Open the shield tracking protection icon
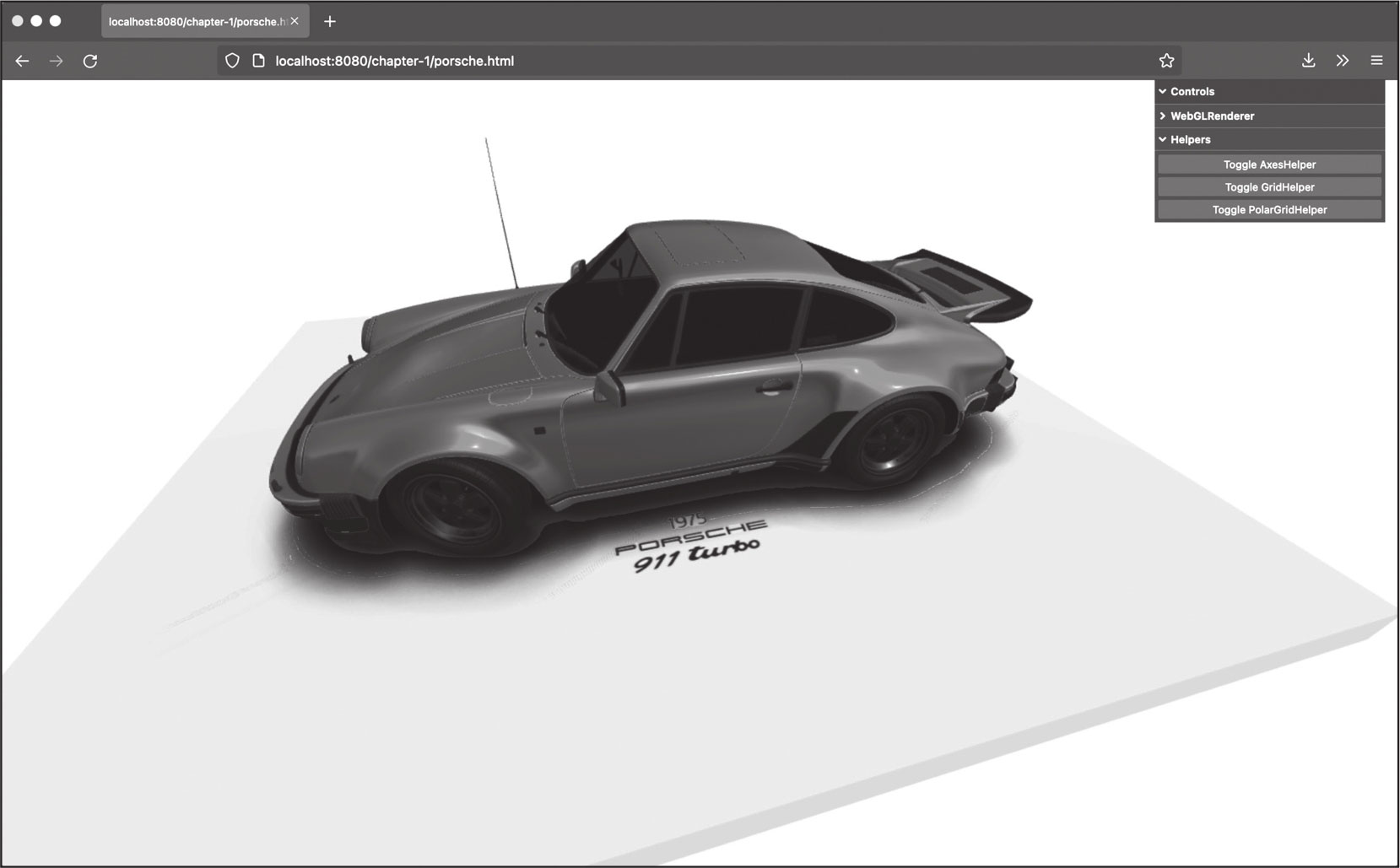 pos(232,61)
